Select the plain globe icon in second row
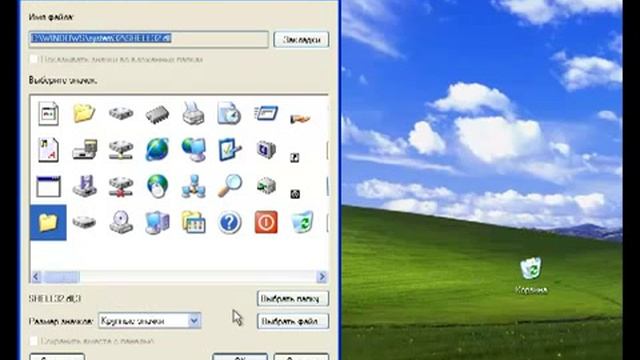Viewport: 640px width, 360px height. [157, 149]
